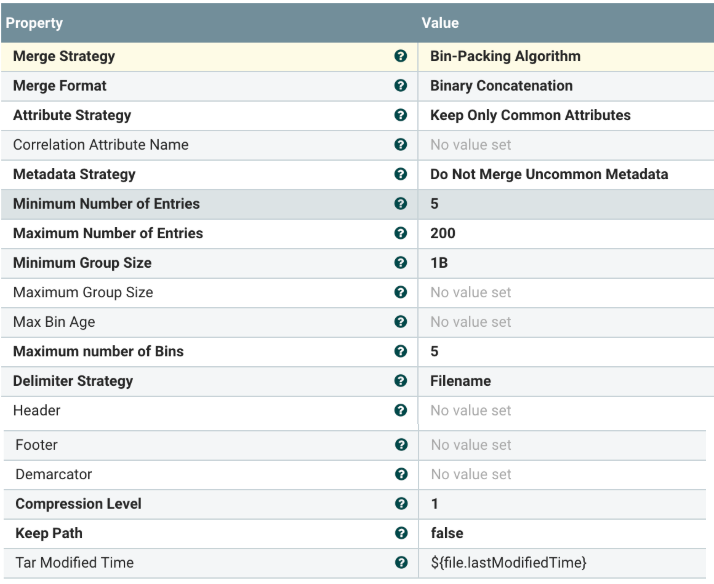Click help icon for Merge Strategy
The image size is (714, 584).
click(x=400, y=57)
